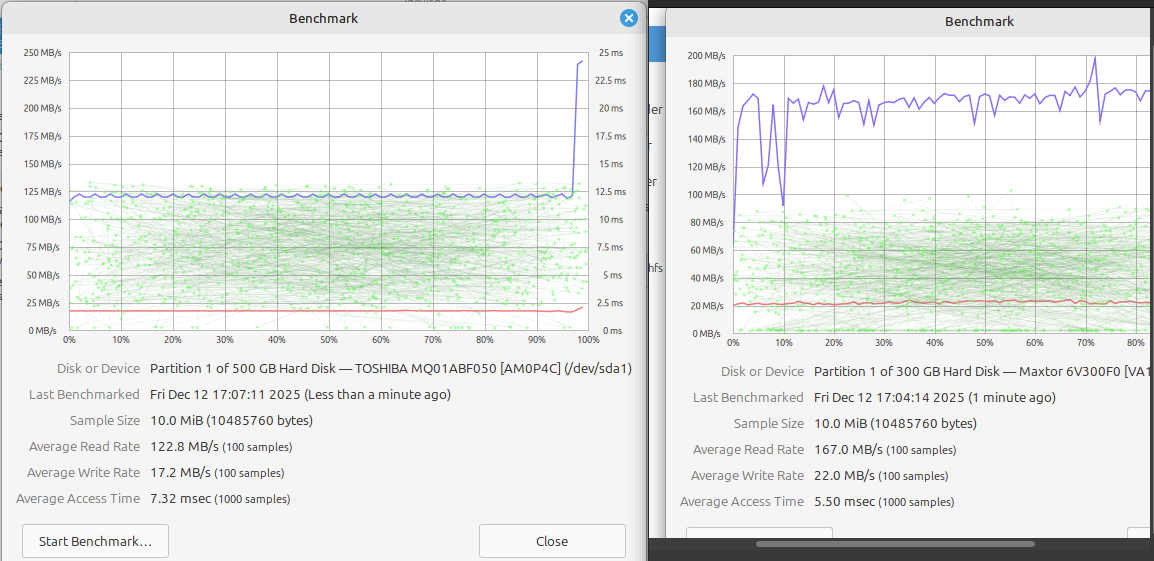
Task: Click the '60 MB/s' axis label on Maxtor chart
Action: point(709,250)
